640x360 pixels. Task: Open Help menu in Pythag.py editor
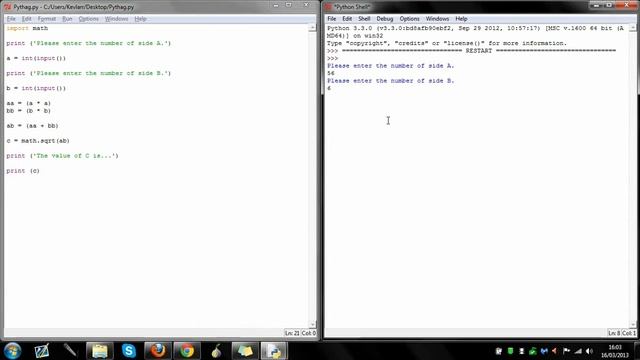point(140,19)
